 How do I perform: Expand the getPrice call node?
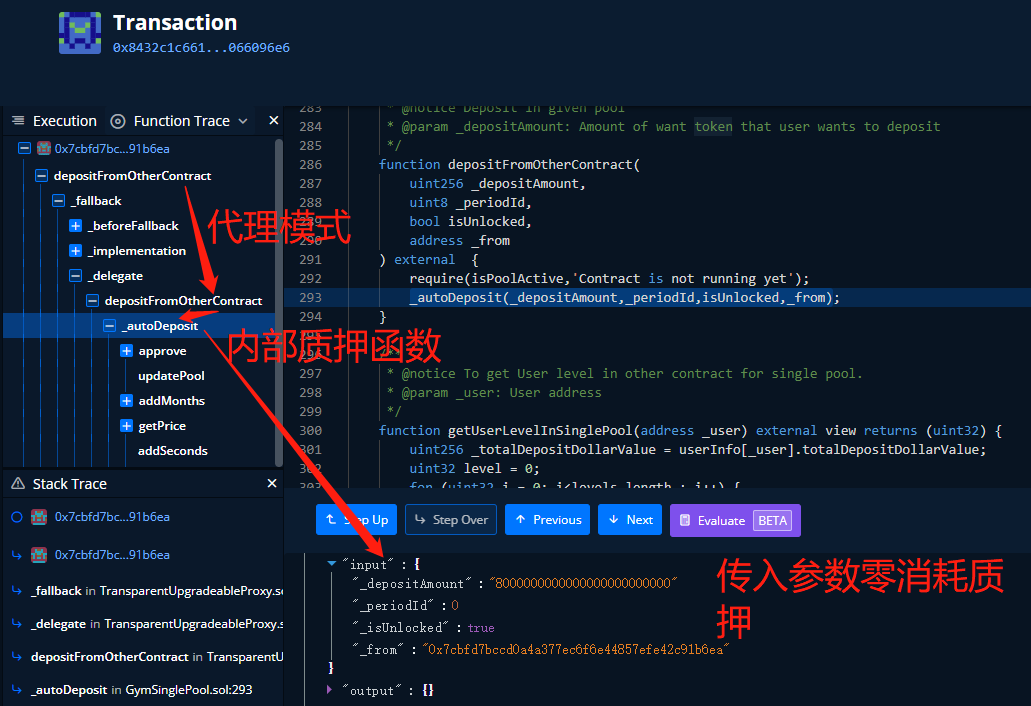tap(127, 425)
